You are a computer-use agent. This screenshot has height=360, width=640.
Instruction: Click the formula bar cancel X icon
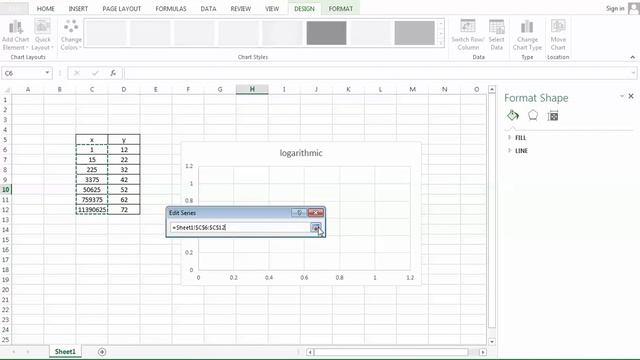tap(76, 73)
